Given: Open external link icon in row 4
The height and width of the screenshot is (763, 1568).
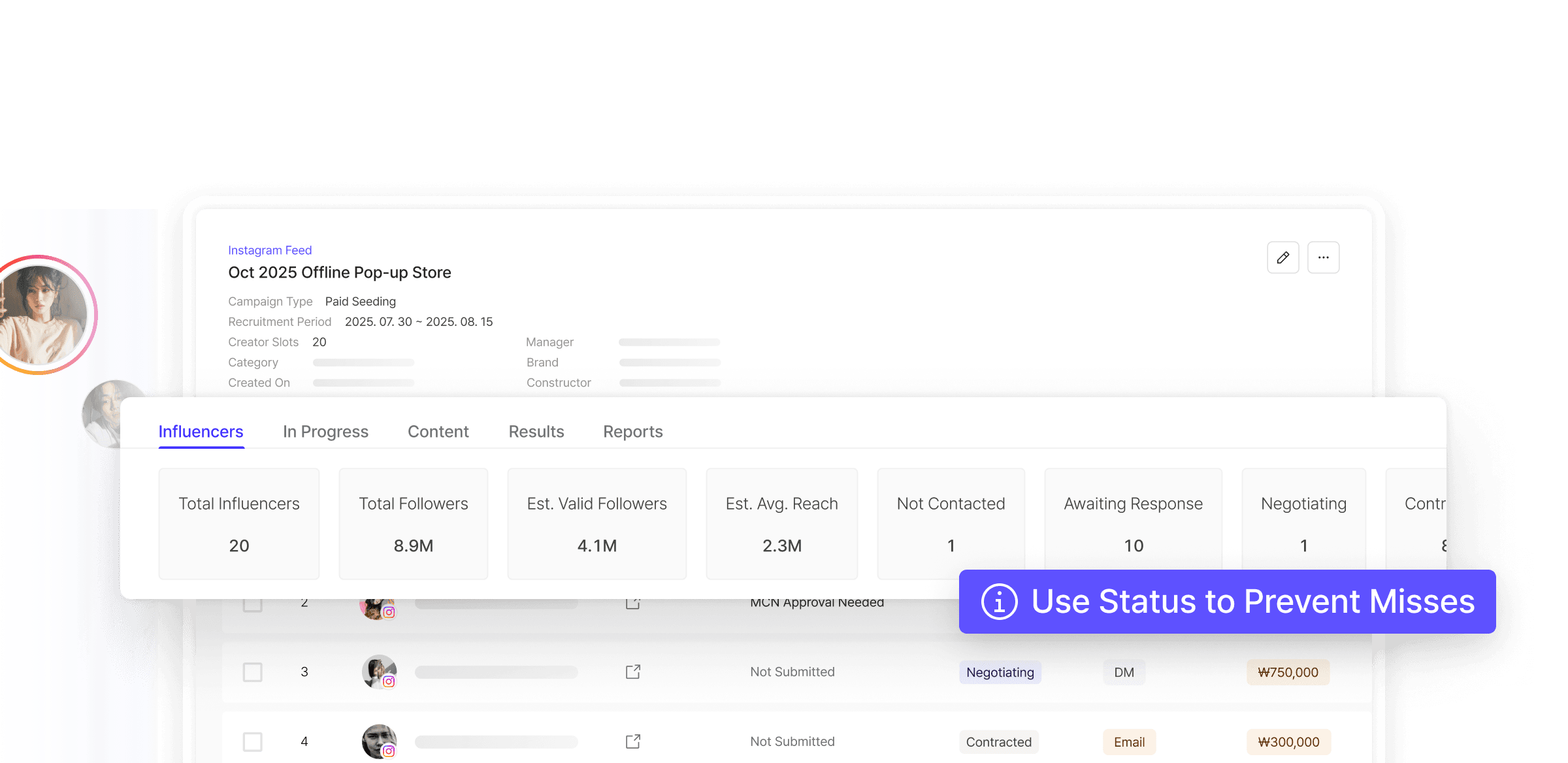Looking at the screenshot, I should [632, 741].
